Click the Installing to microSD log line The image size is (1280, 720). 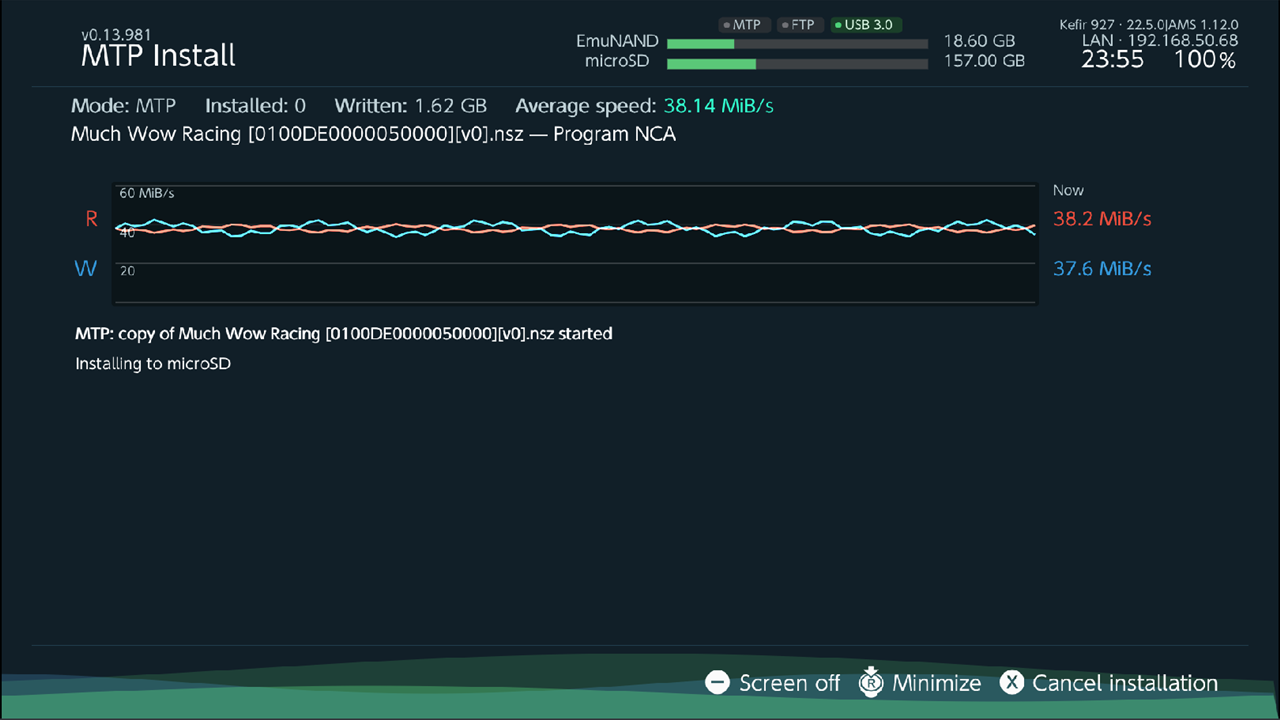(153, 363)
